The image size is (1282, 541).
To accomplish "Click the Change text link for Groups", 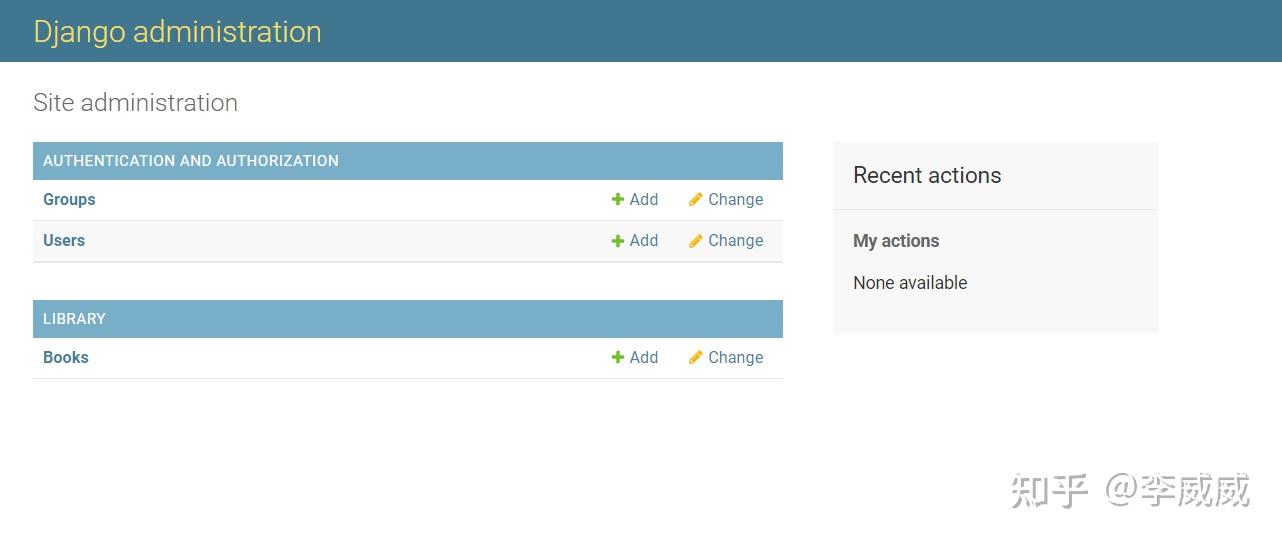I will pyautogui.click(x=736, y=200).
